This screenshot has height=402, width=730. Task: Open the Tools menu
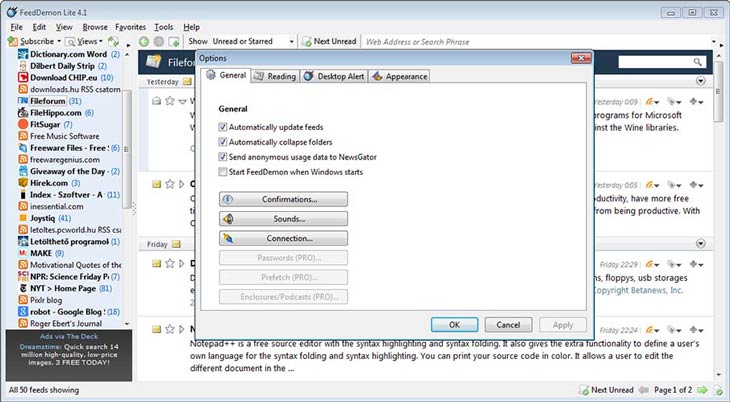164,27
